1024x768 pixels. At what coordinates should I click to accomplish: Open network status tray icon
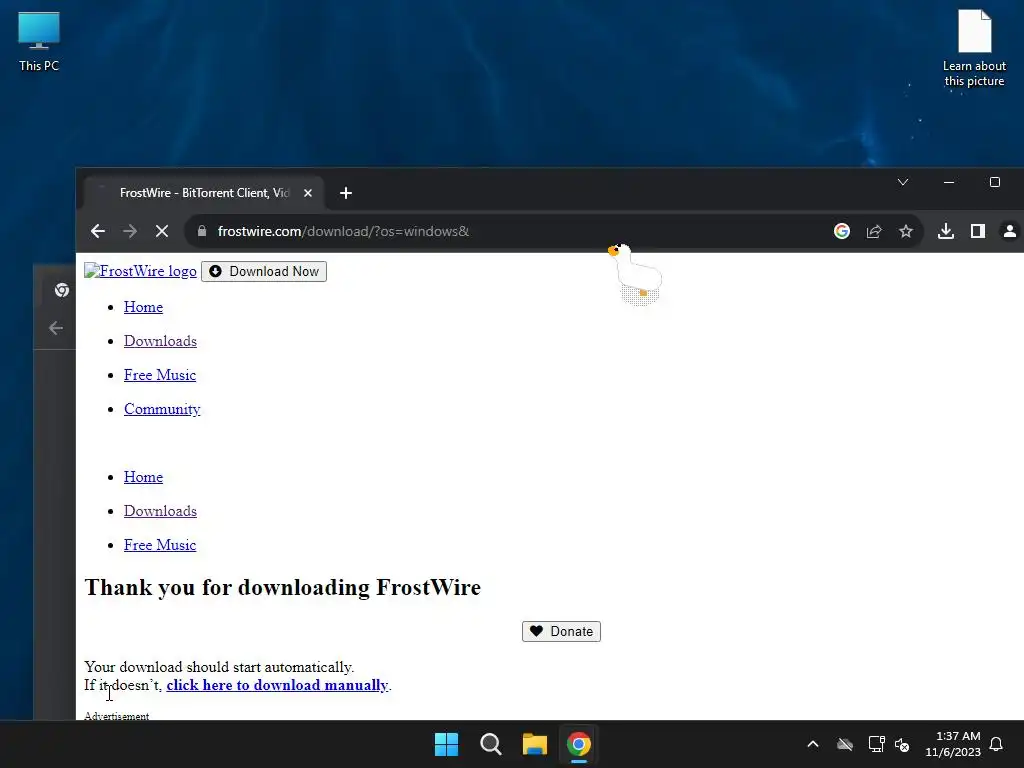point(876,744)
